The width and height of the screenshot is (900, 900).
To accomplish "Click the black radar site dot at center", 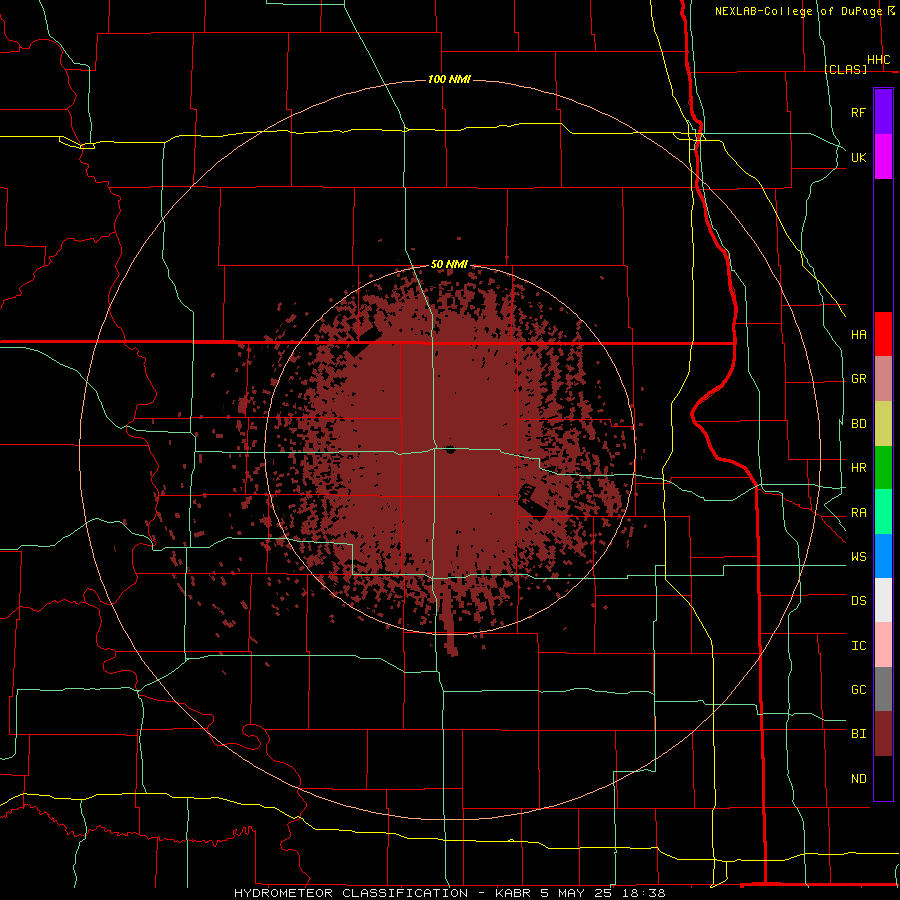I will (x=449, y=449).
